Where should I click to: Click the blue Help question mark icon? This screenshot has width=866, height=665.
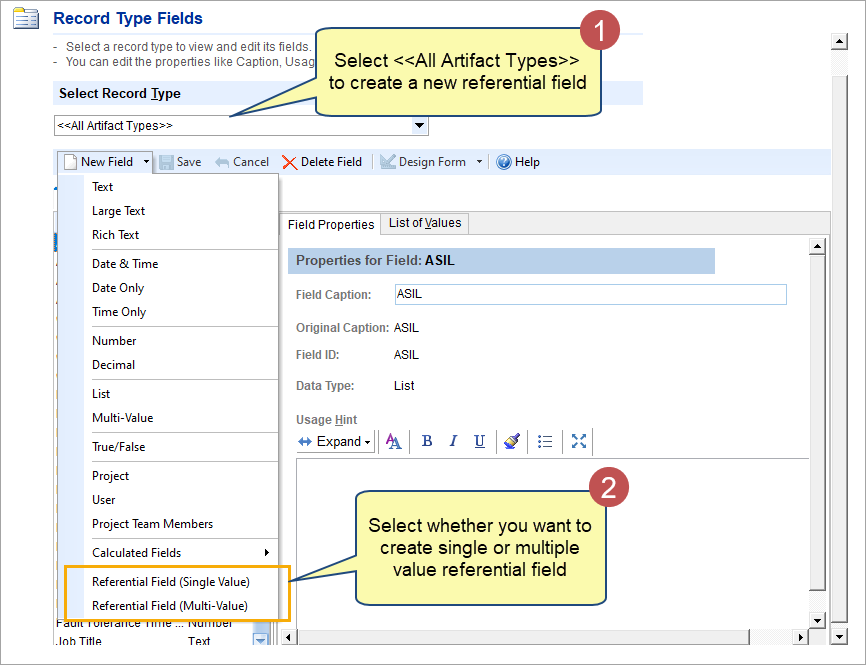(504, 162)
